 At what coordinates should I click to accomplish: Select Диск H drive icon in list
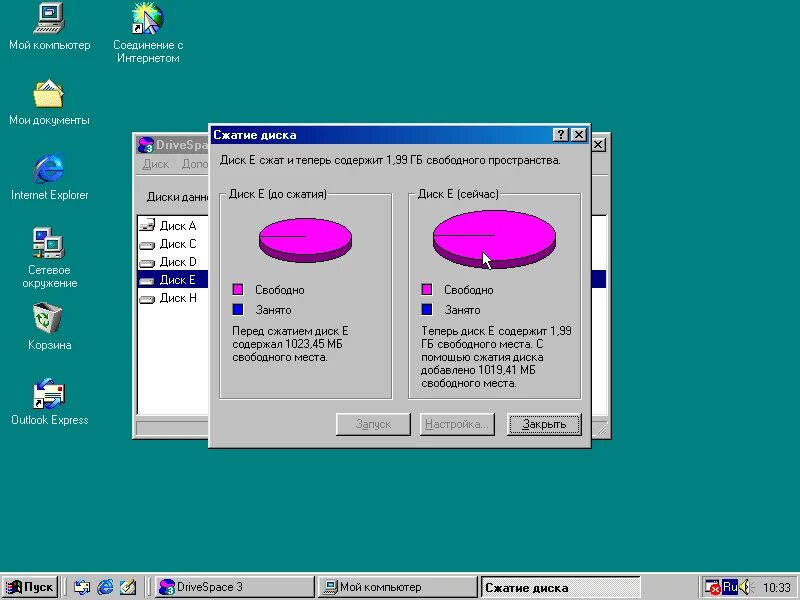coord(147,298)
